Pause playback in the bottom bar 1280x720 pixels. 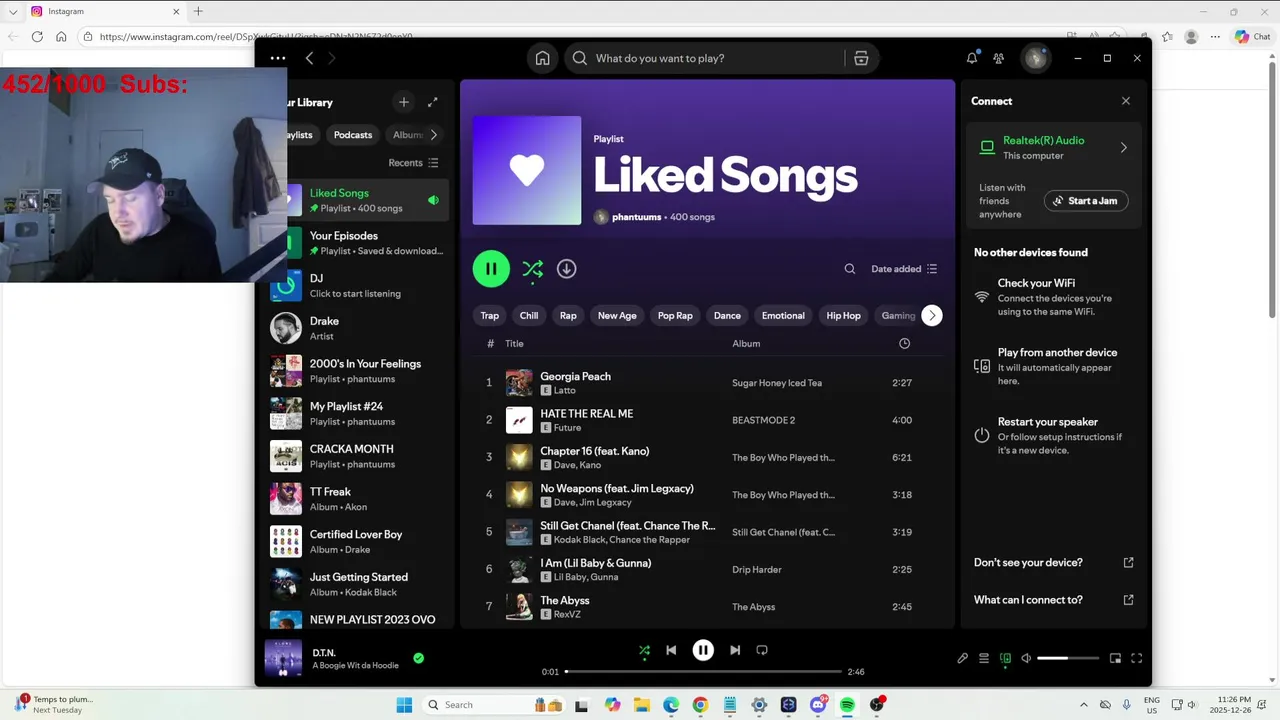703,650
